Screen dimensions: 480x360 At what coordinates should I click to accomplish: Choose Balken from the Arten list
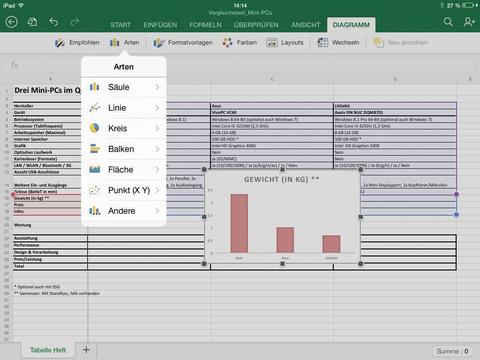[124, 149]
